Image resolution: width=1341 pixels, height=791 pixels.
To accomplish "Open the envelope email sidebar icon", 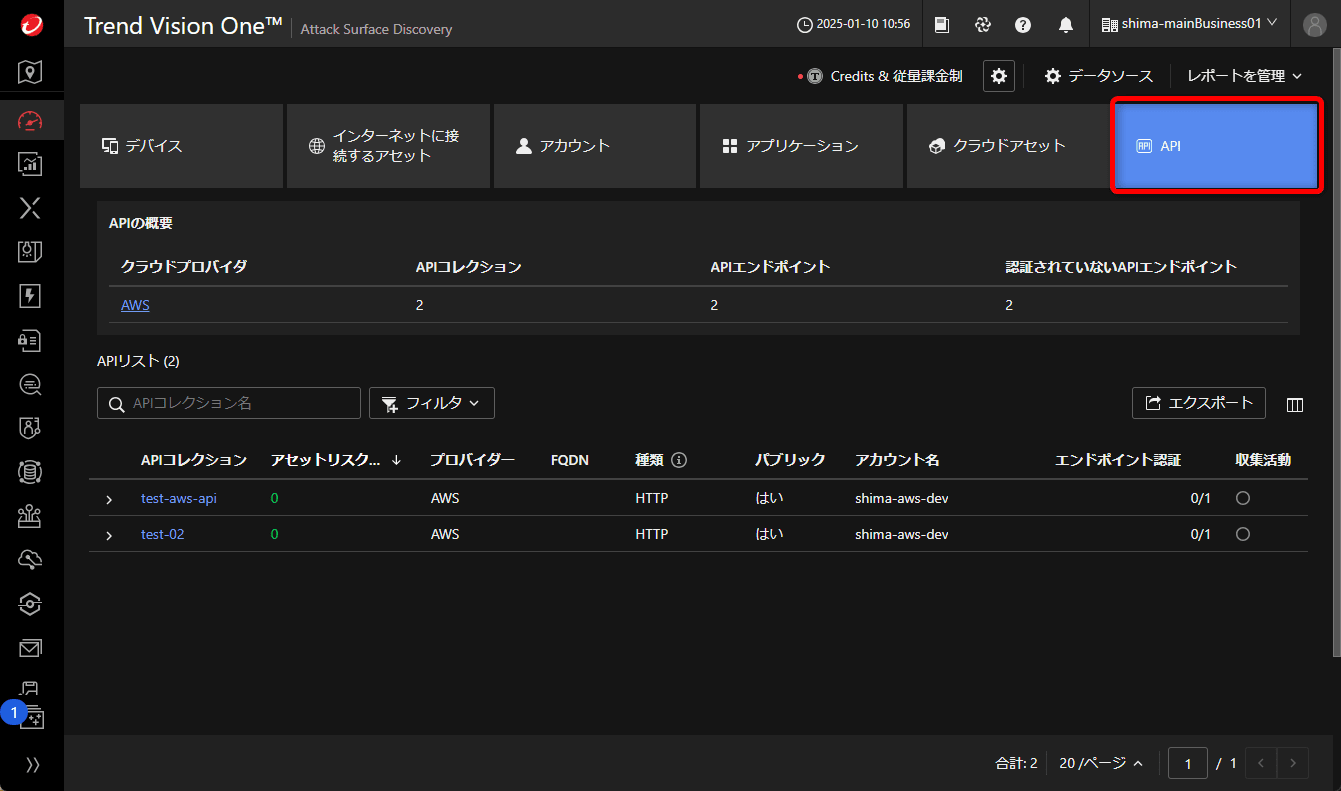I will click(31, 648).
